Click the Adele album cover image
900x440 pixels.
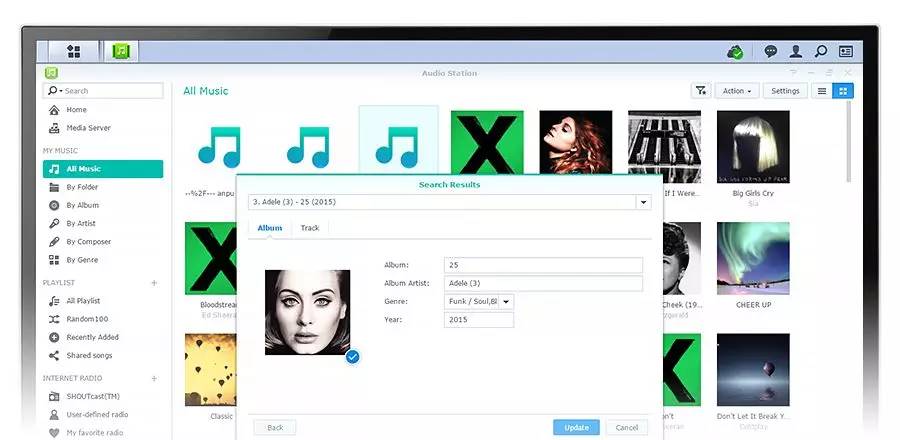click(307, 312)
